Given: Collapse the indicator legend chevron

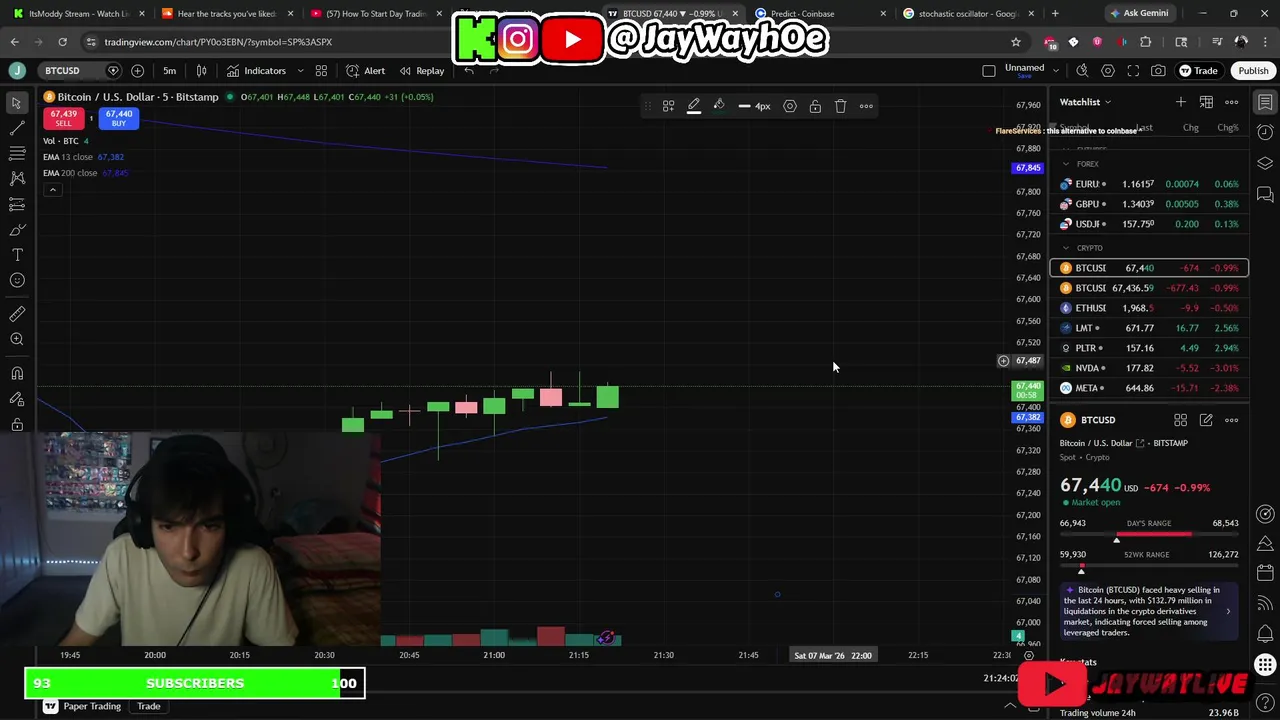Looking at the screenshot, I should click(x=52, y=190).
